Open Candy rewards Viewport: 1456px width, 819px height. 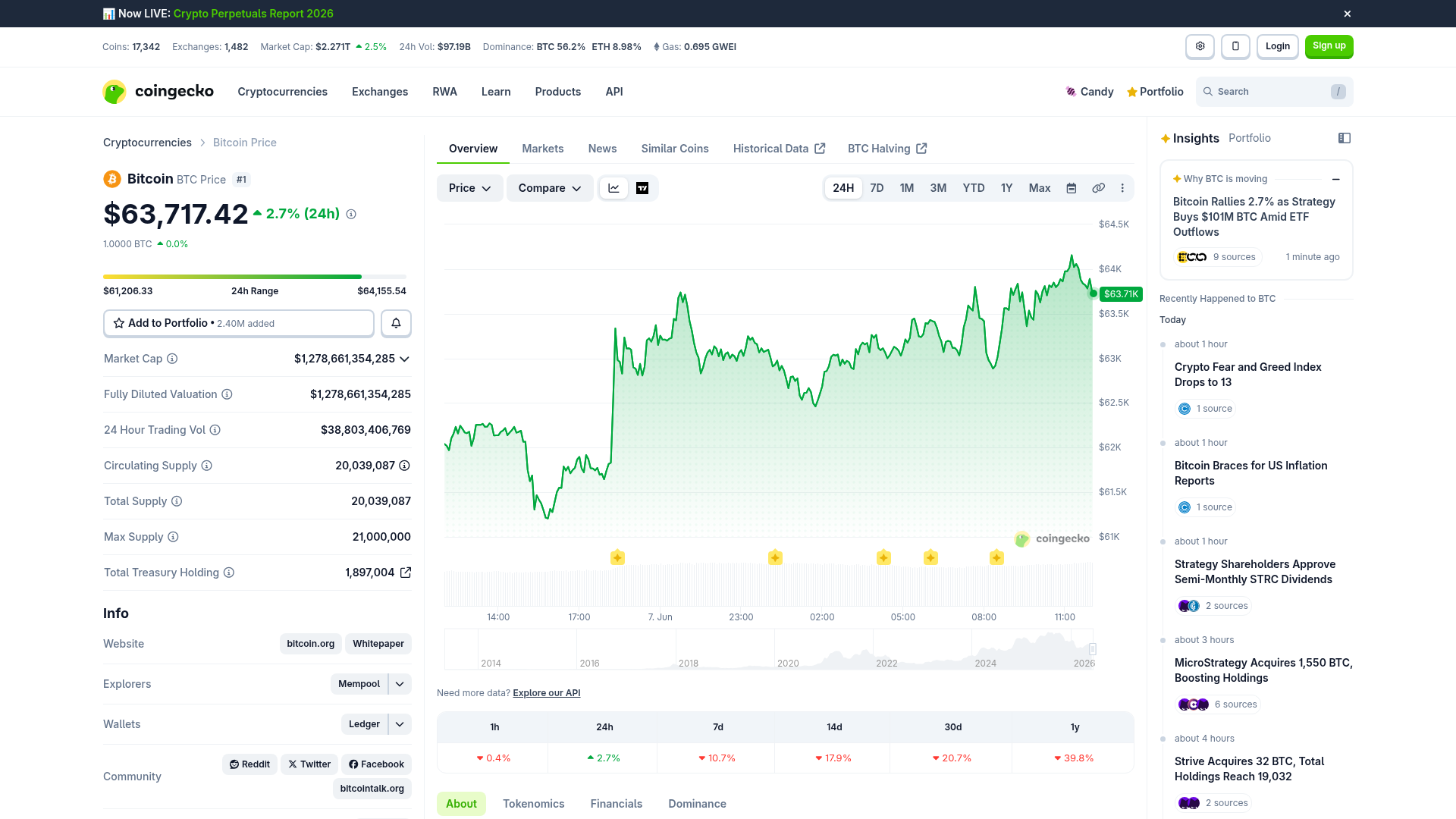click(x=1089, y=92)
